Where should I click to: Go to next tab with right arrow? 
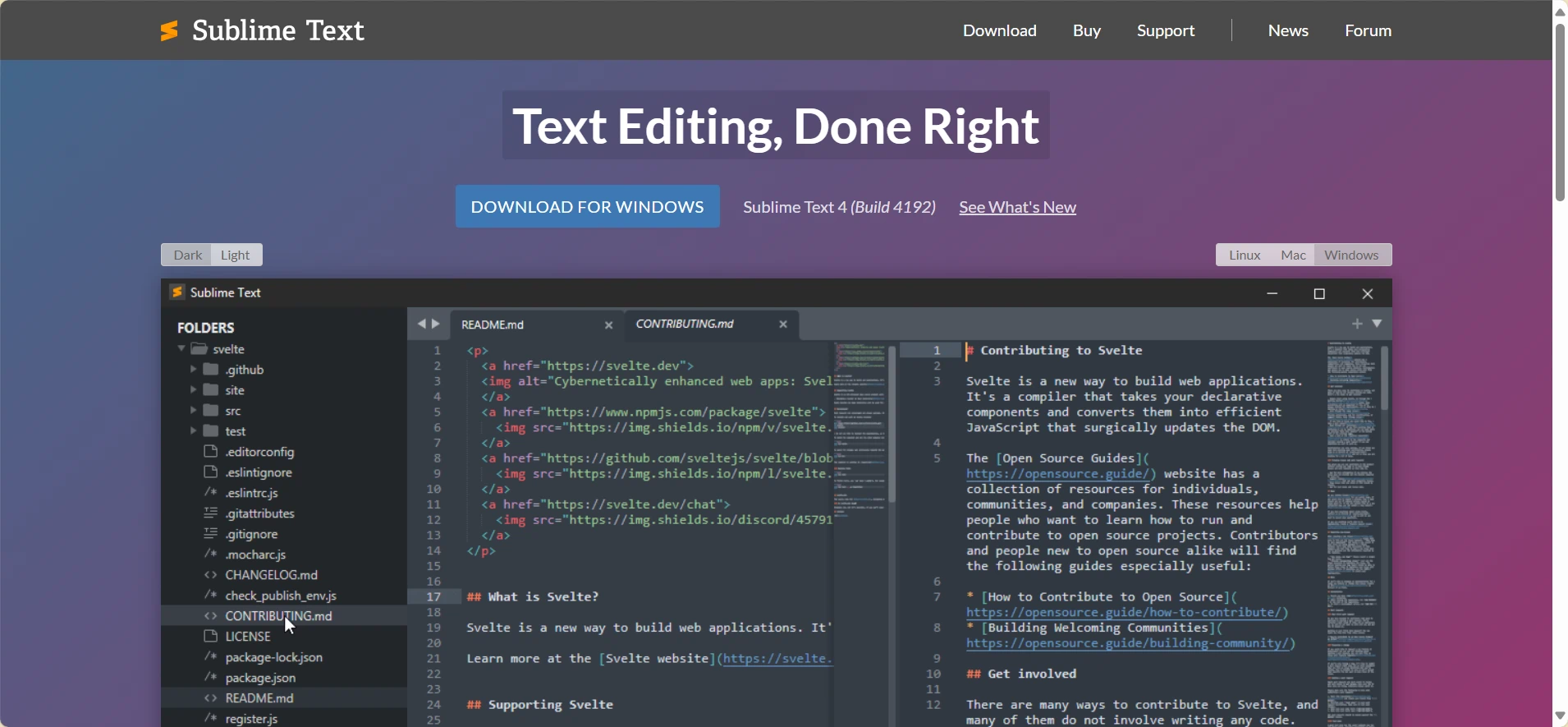[x=436, y=324]
